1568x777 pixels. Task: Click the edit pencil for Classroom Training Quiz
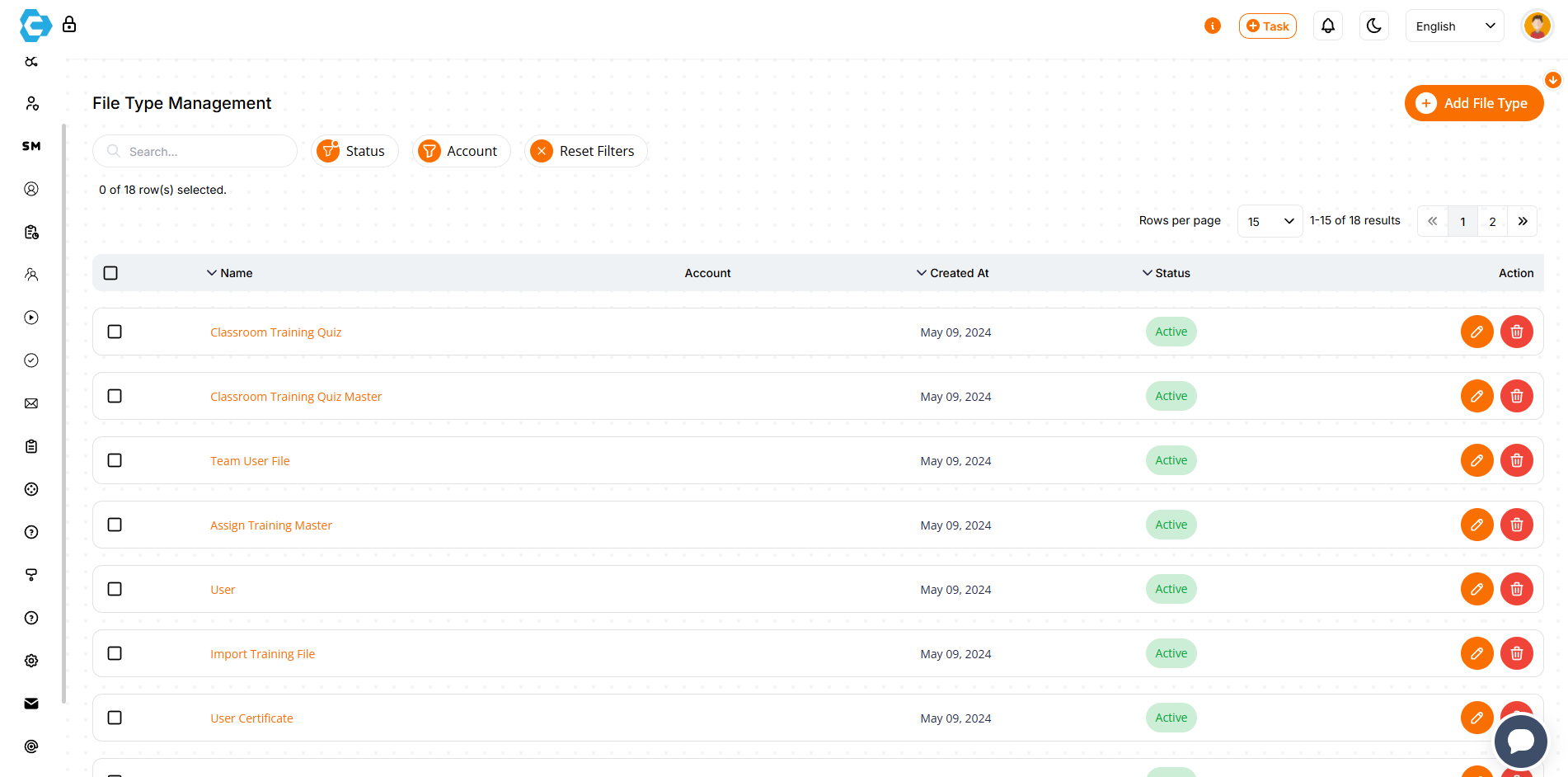click(x=1476, y=332)
